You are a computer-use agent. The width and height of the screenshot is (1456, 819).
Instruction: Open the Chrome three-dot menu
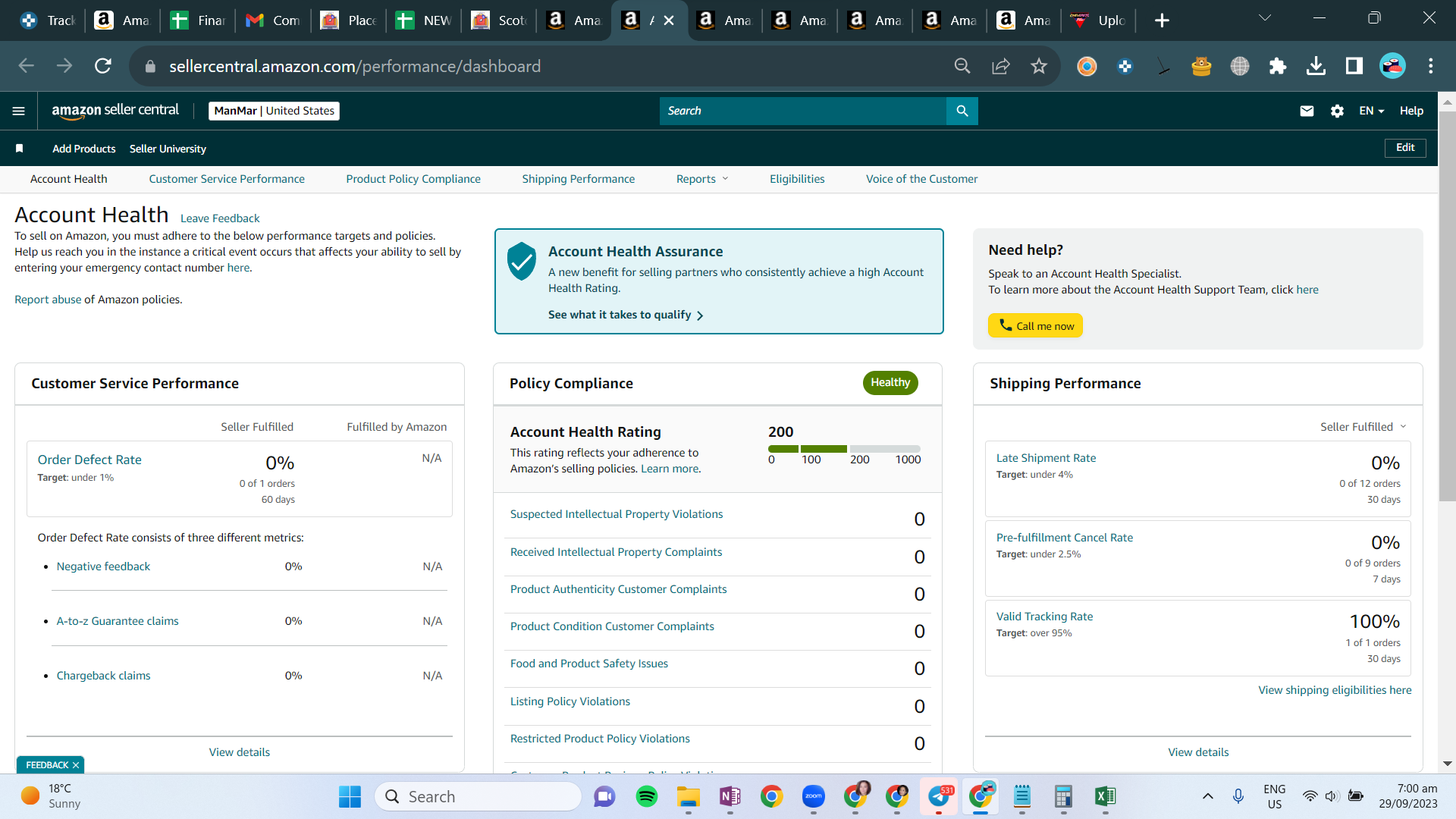coord(1431,66)
